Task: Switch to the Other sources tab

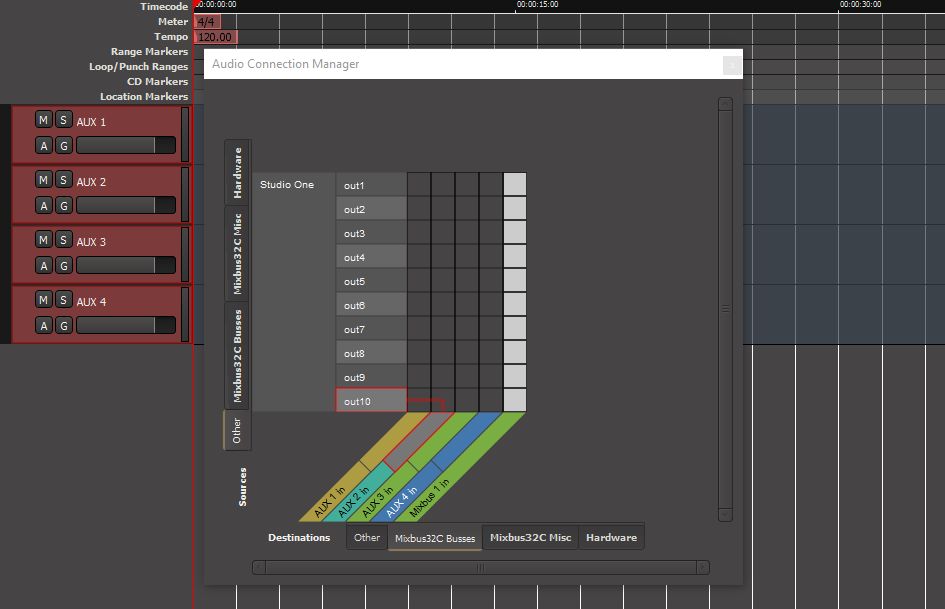Action: coord(237,430)
